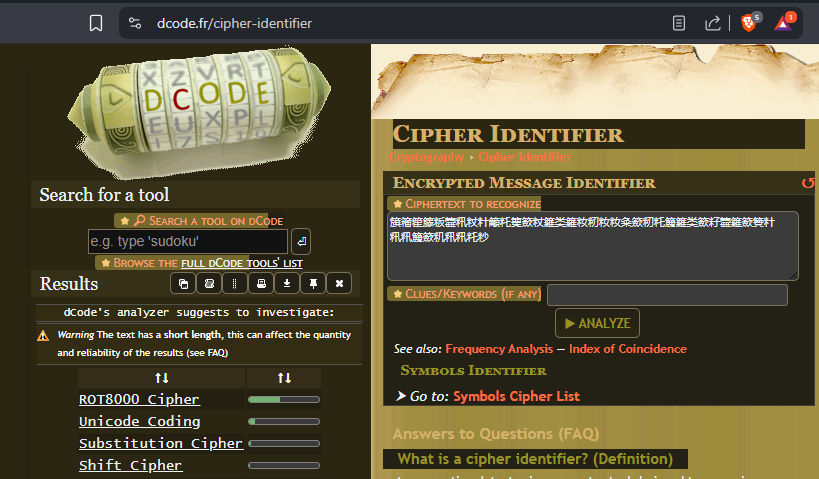Copy results to clipboard icon
This screenshot has height=479, width=819.
tap(183, 284)
